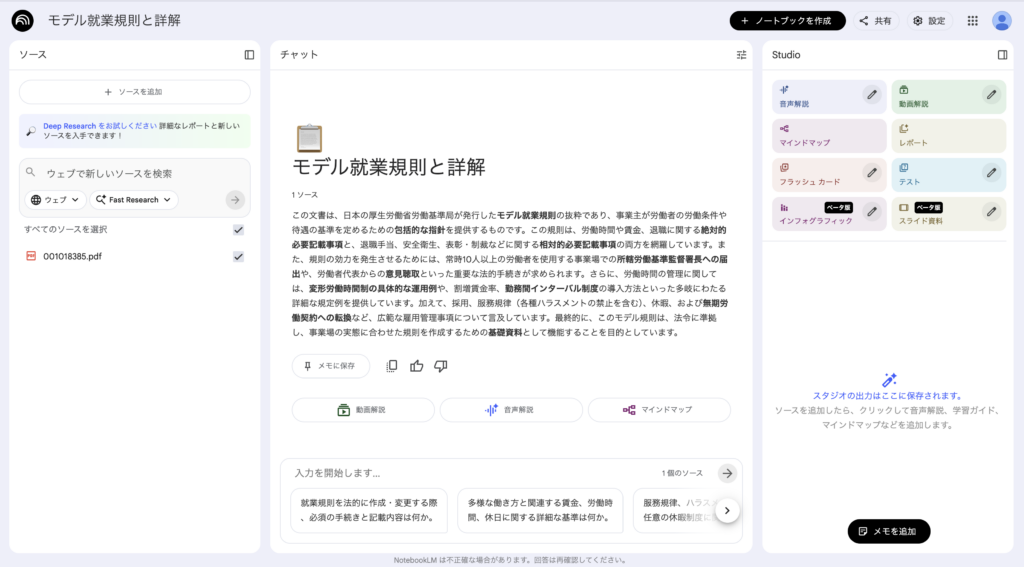The width and height of the screenshot is (1024, 567).
Task: Click the NotebookLM logo icon
Action: click(x=22, y=21)
